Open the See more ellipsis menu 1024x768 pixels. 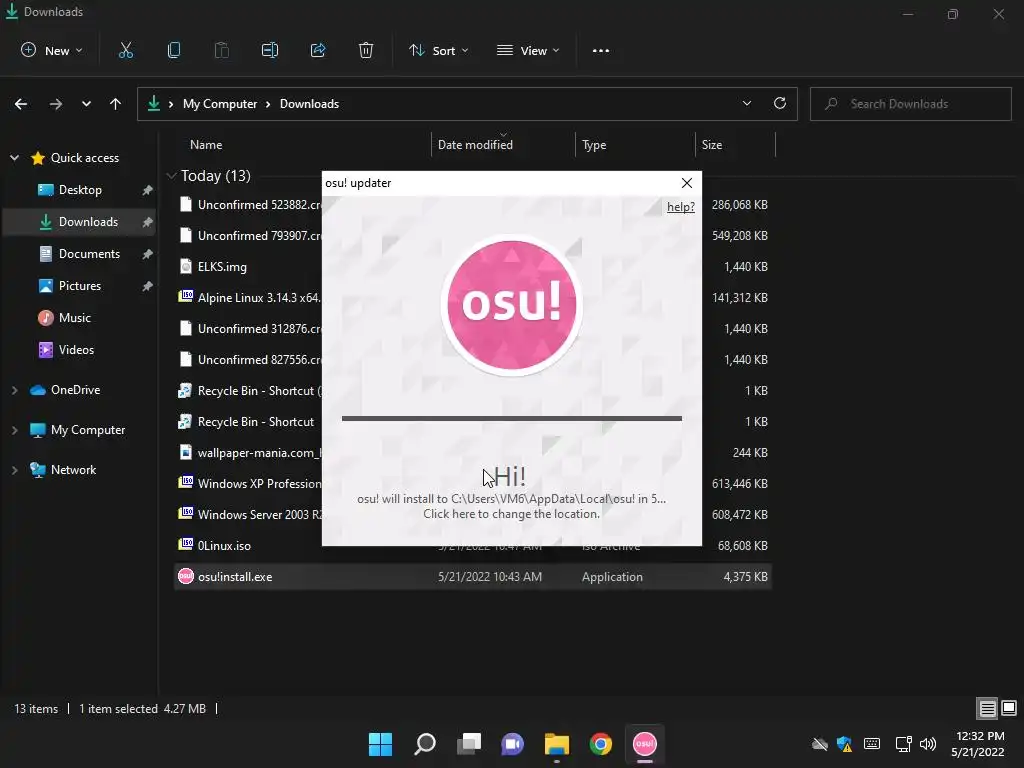pos(601,50)
